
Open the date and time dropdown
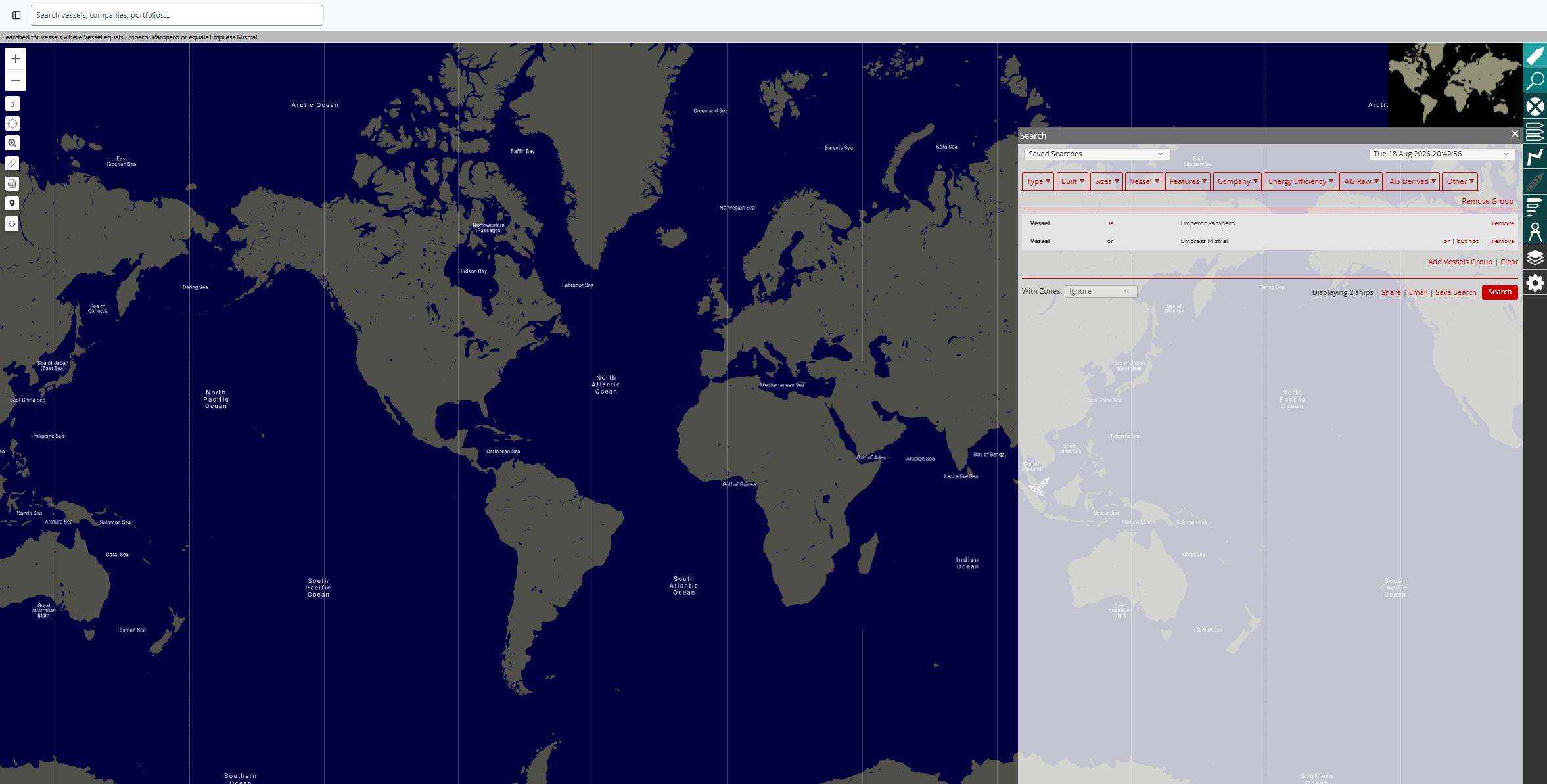1442,154
